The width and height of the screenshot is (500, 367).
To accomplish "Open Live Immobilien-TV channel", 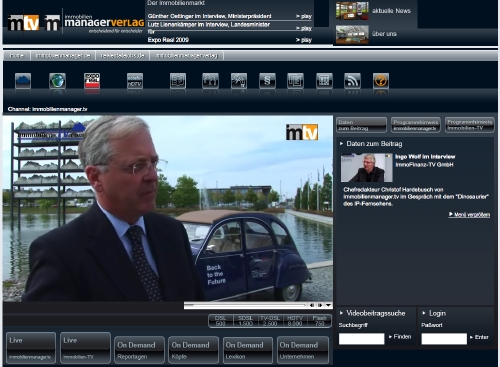I will (x=85, y=348).
